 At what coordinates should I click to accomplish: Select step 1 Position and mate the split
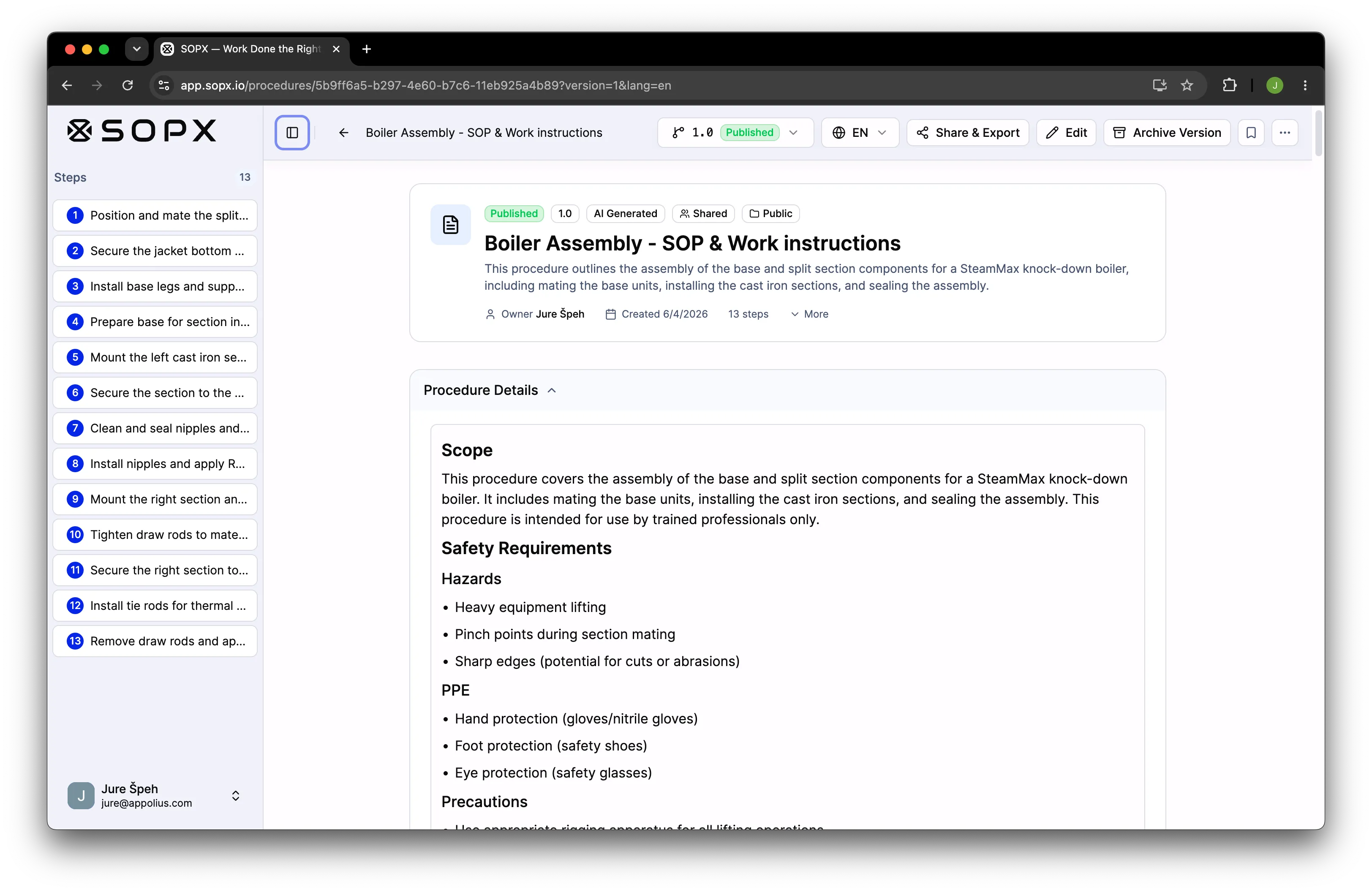[155, 215]
